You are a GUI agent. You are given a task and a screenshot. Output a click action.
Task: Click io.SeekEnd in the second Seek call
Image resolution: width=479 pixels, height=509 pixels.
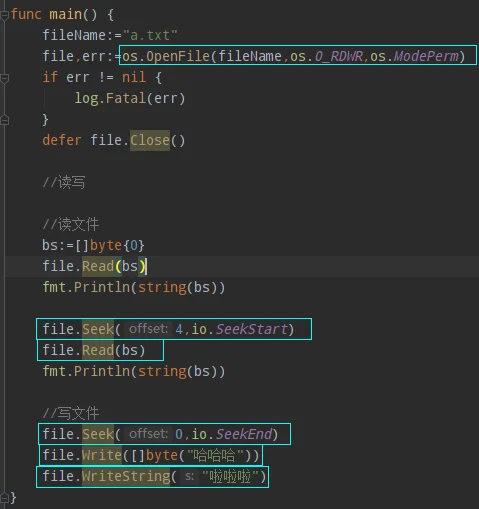(232, 434)
